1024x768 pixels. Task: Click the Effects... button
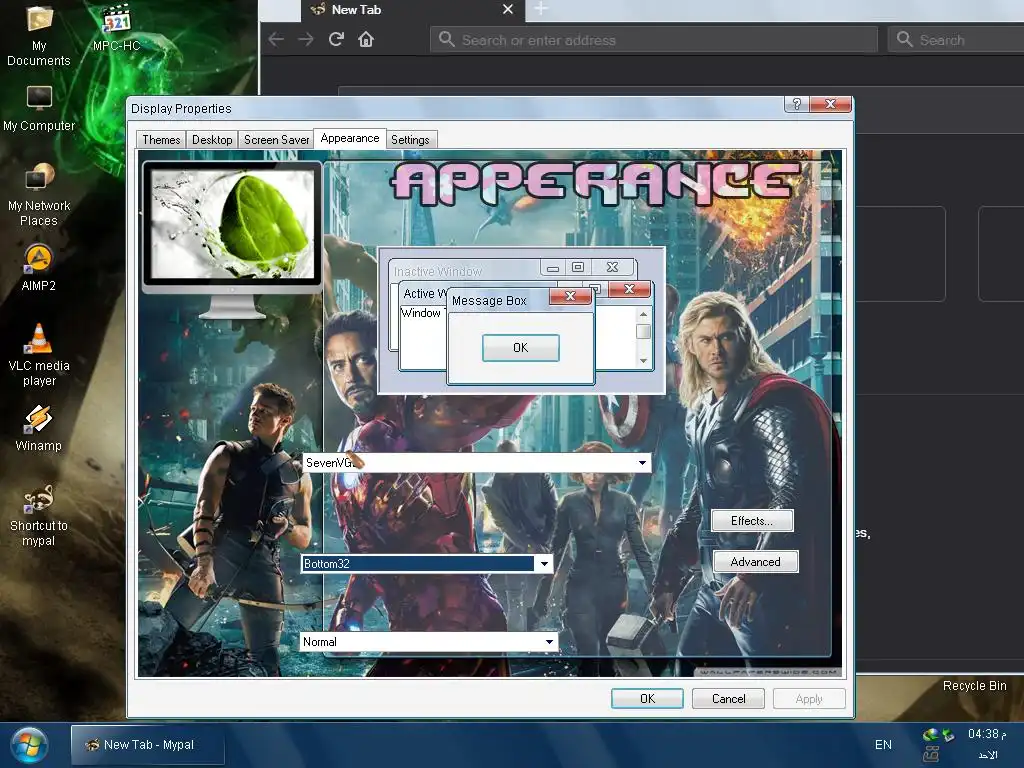(x=752, y=521)
